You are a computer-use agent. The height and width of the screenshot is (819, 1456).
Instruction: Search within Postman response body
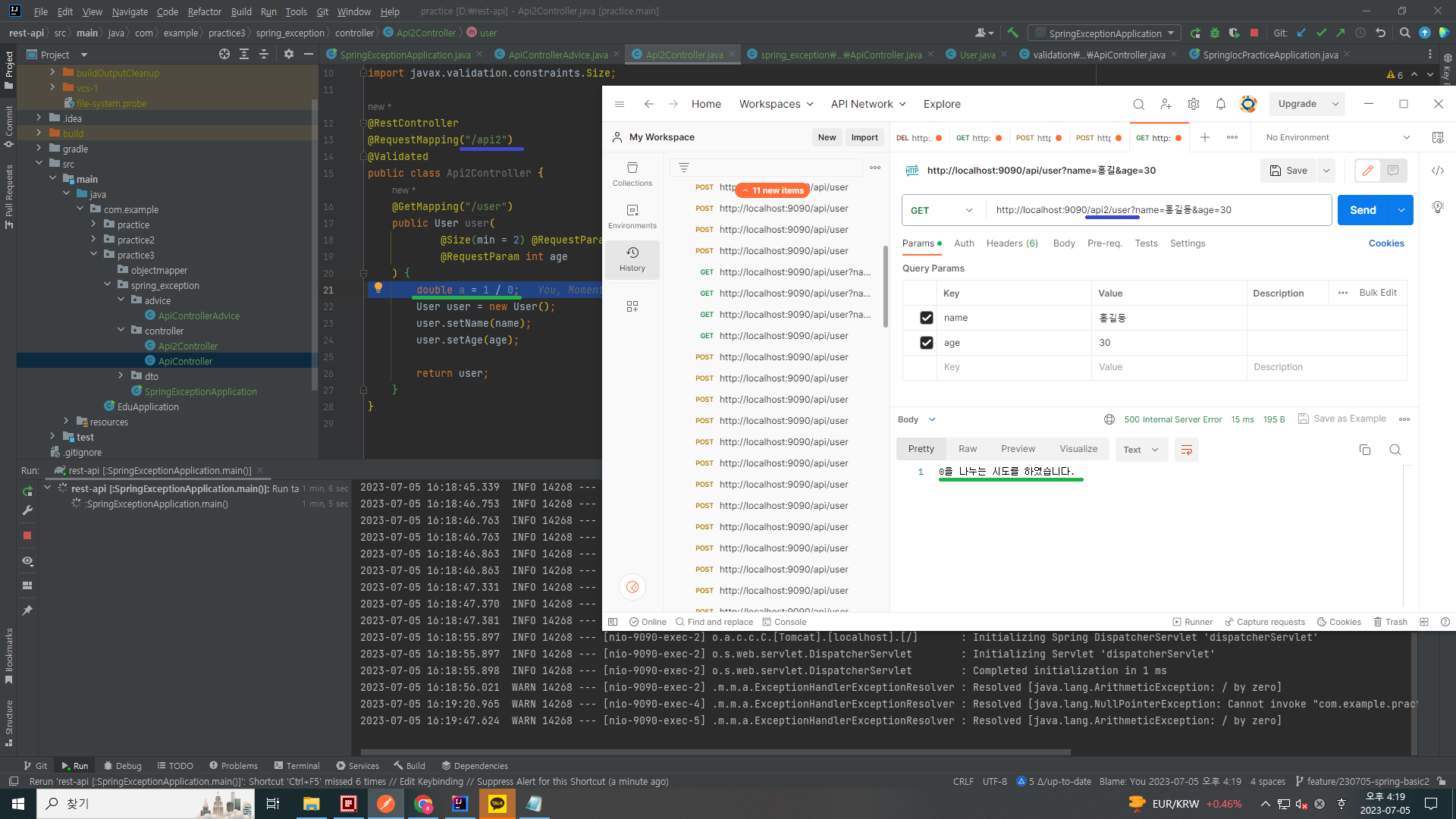[x=1395, y=450]
